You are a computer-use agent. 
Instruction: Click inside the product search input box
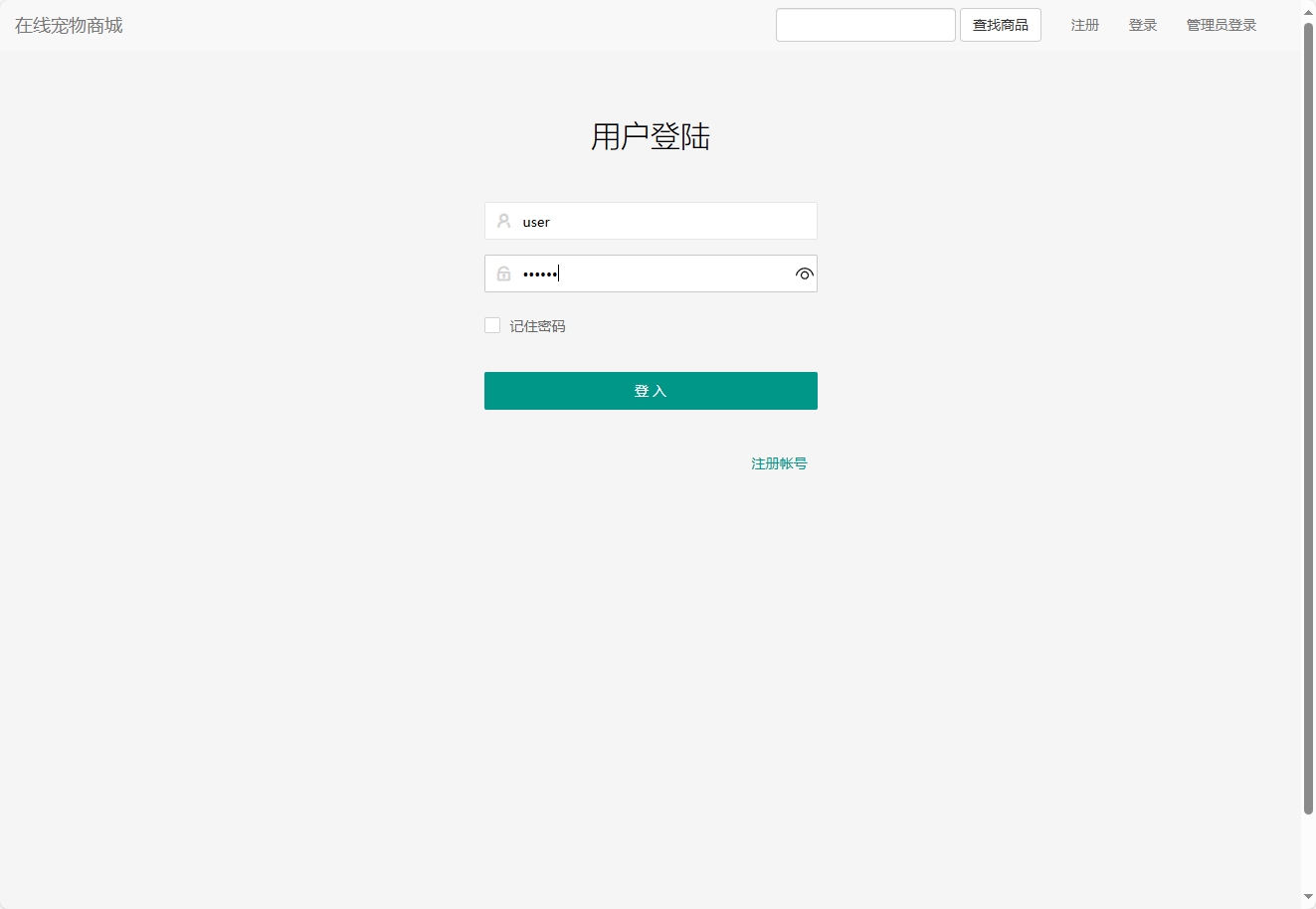tap(864, 24)
